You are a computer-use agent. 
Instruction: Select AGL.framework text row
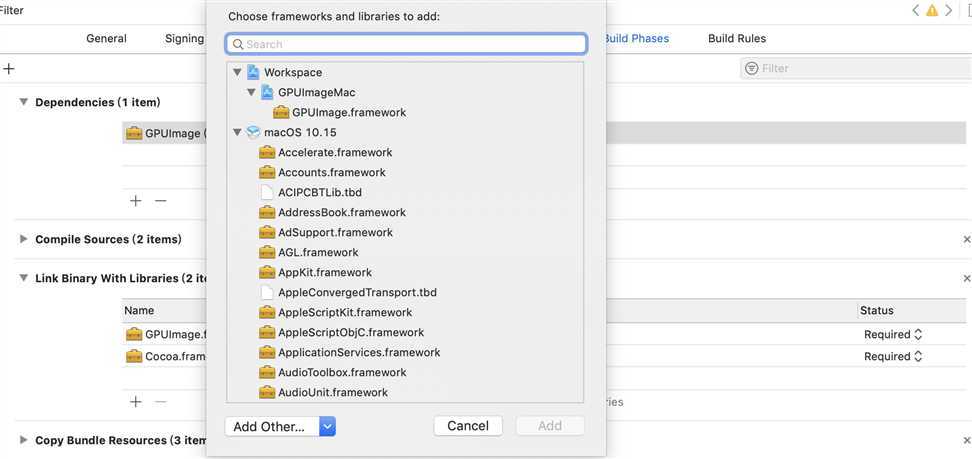(x=318, y=252)
